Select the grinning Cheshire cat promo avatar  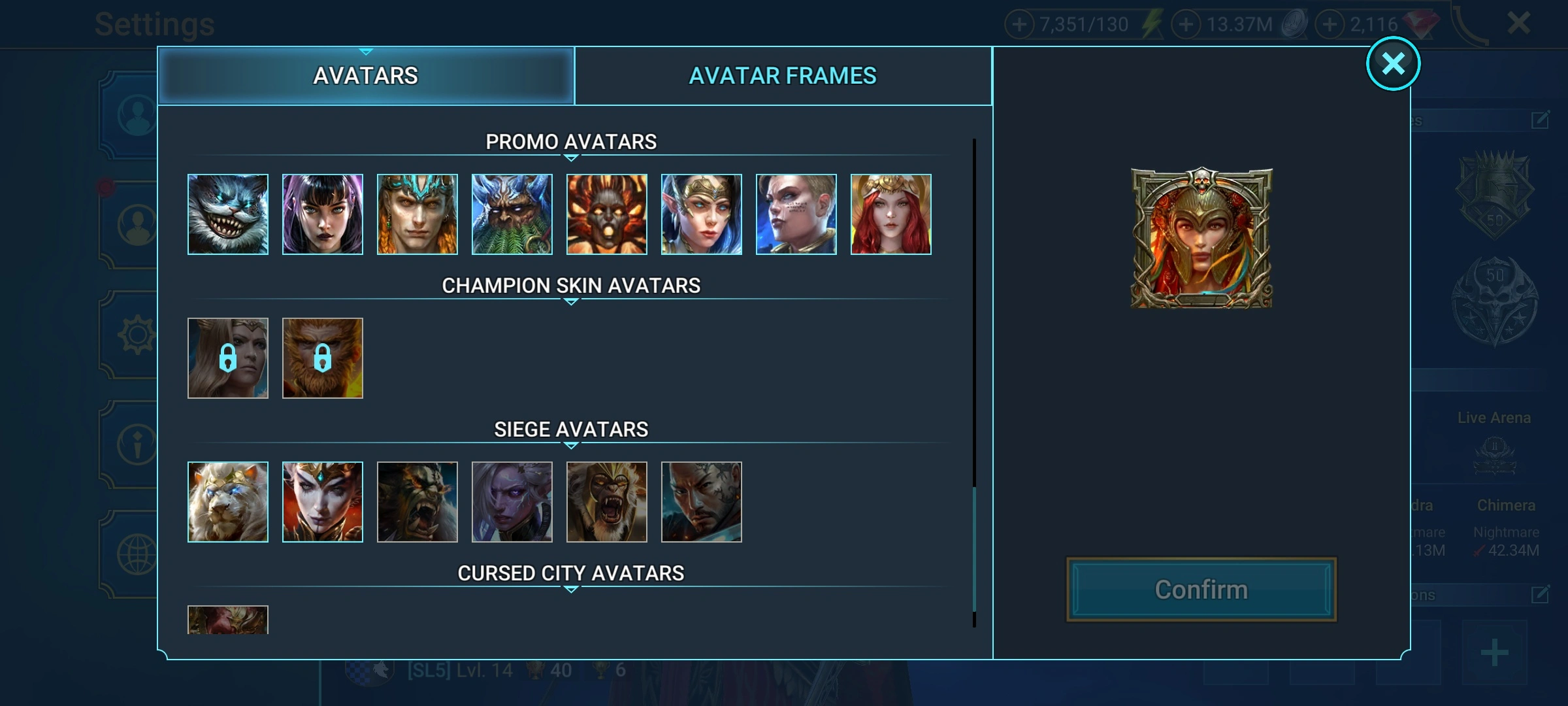point(228,214)
